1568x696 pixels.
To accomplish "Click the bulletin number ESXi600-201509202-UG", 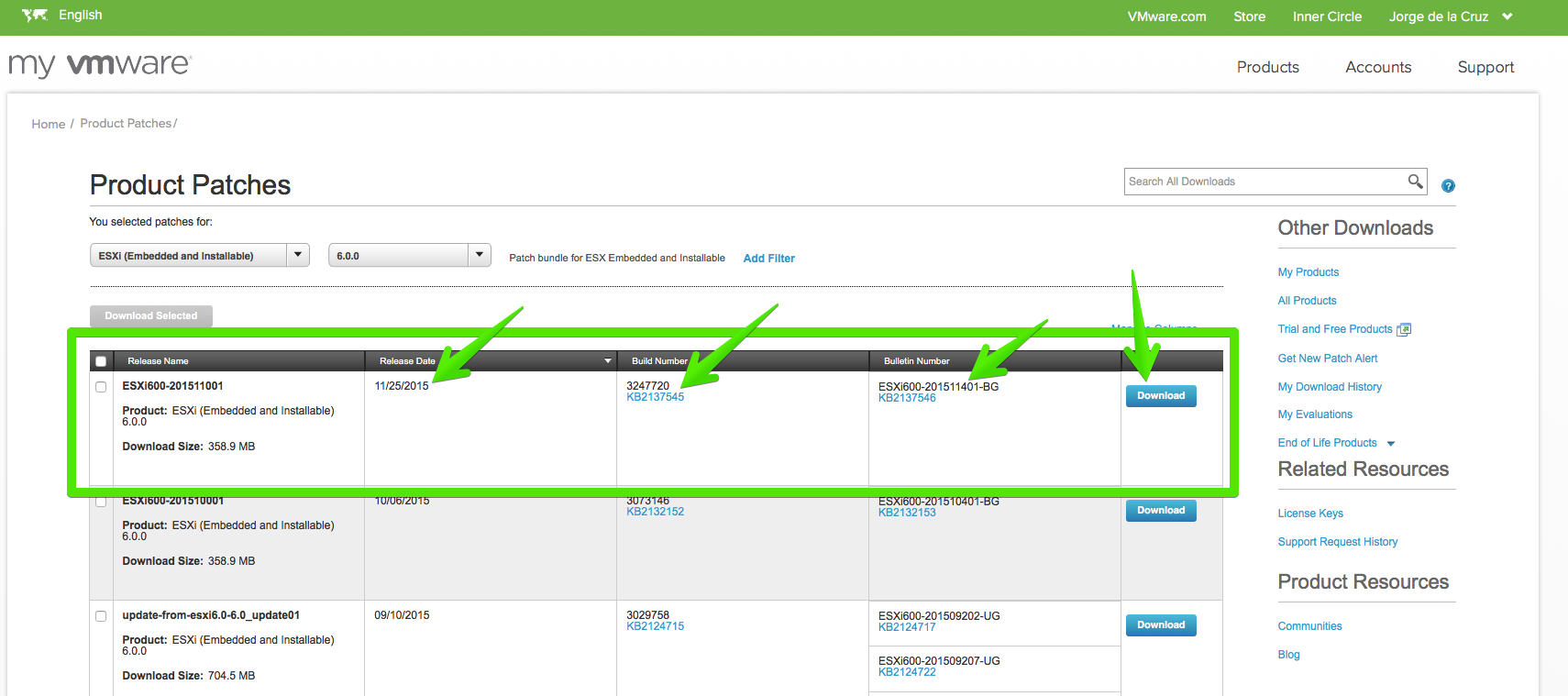I will (x=939, y=616).
